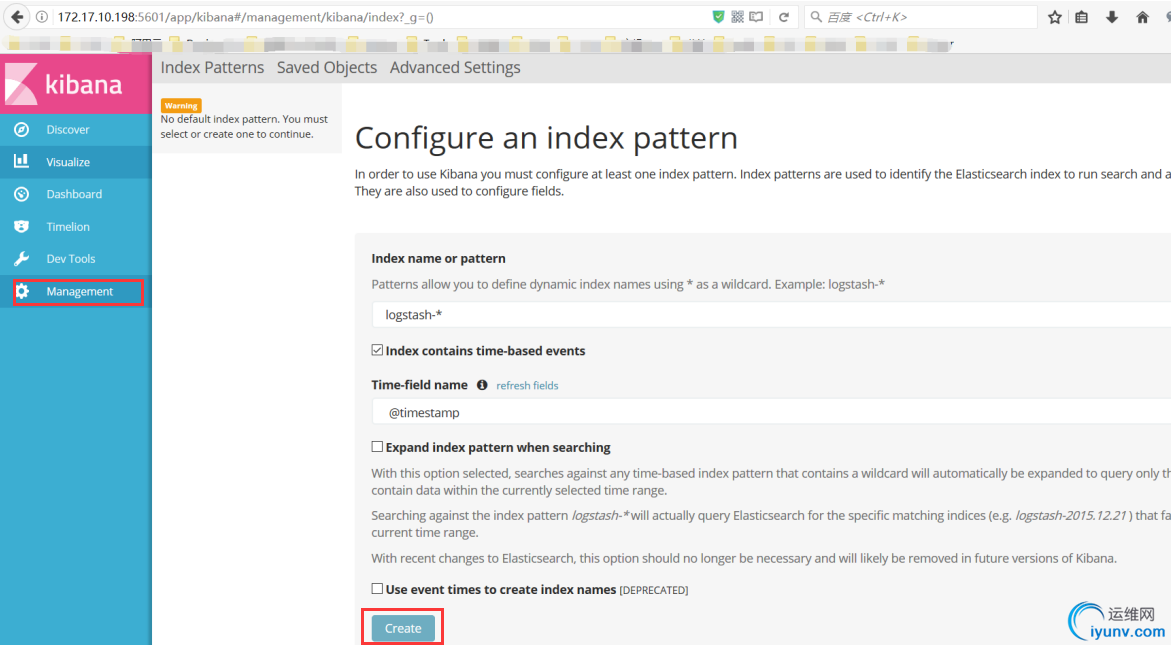
Task: Click the 'Index name or pattern' label
Action: [x=438, y=258]
